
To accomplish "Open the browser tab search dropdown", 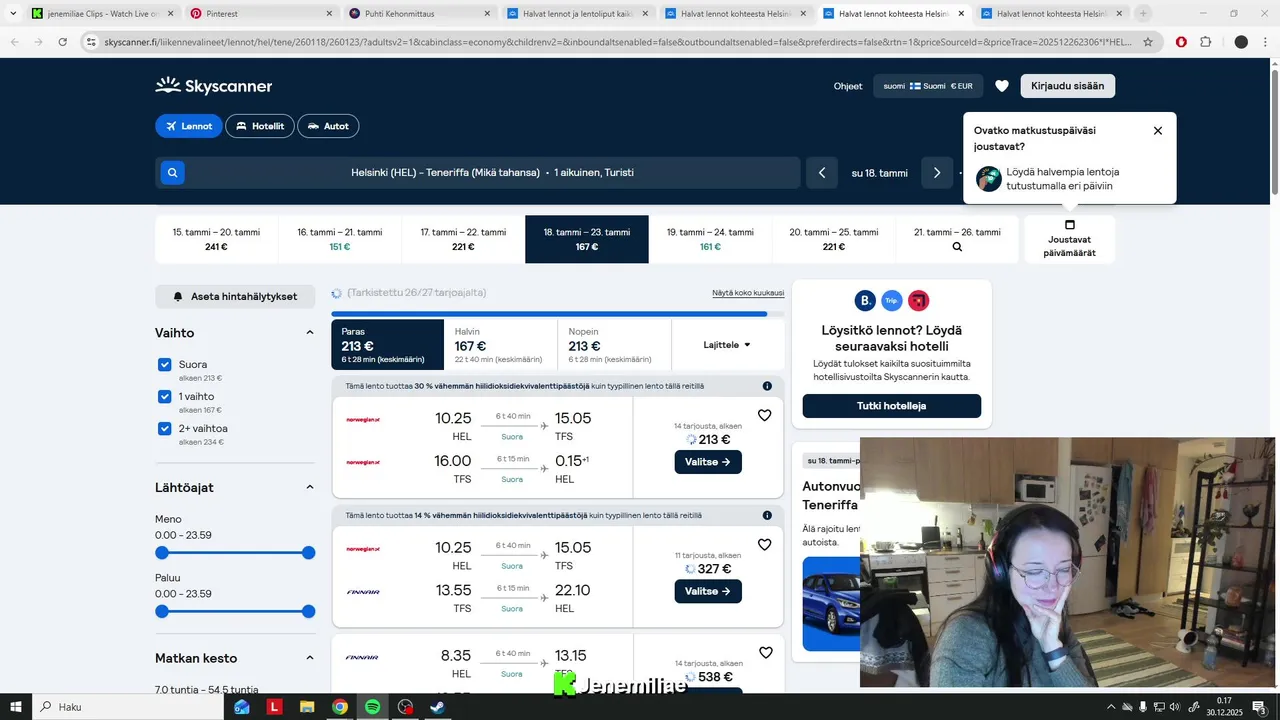I will pyautogui.click(x=13, y=14).
